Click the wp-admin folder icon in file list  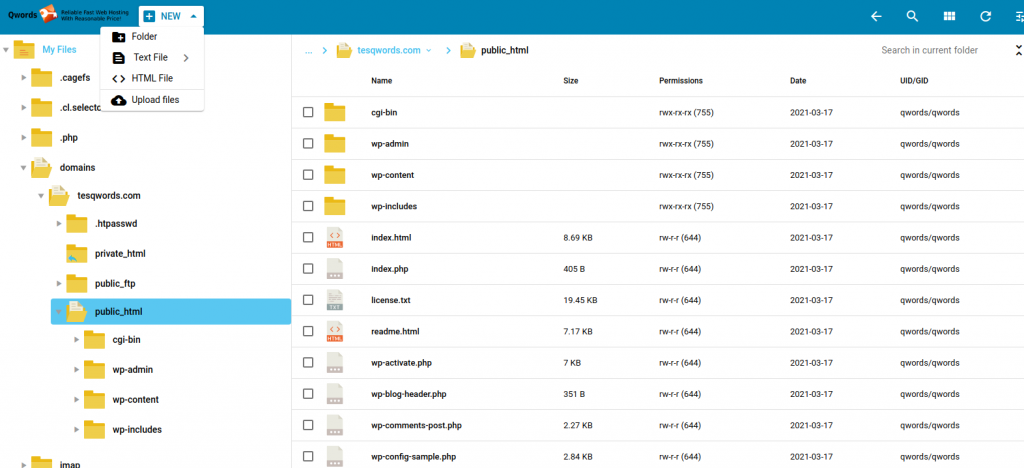point(334,144)
